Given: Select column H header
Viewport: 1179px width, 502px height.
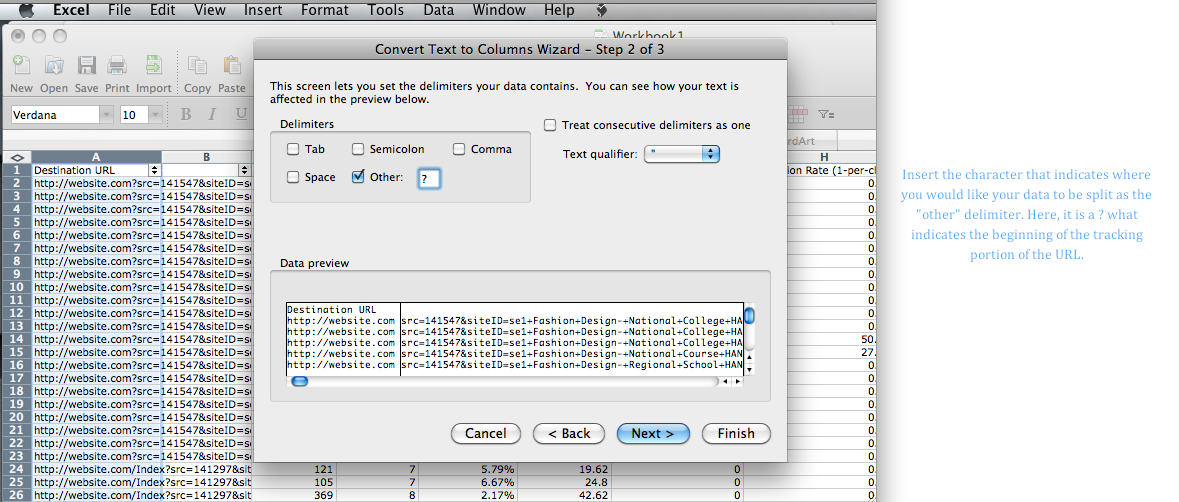Looking at the screenshot, I should coord(823,157).
